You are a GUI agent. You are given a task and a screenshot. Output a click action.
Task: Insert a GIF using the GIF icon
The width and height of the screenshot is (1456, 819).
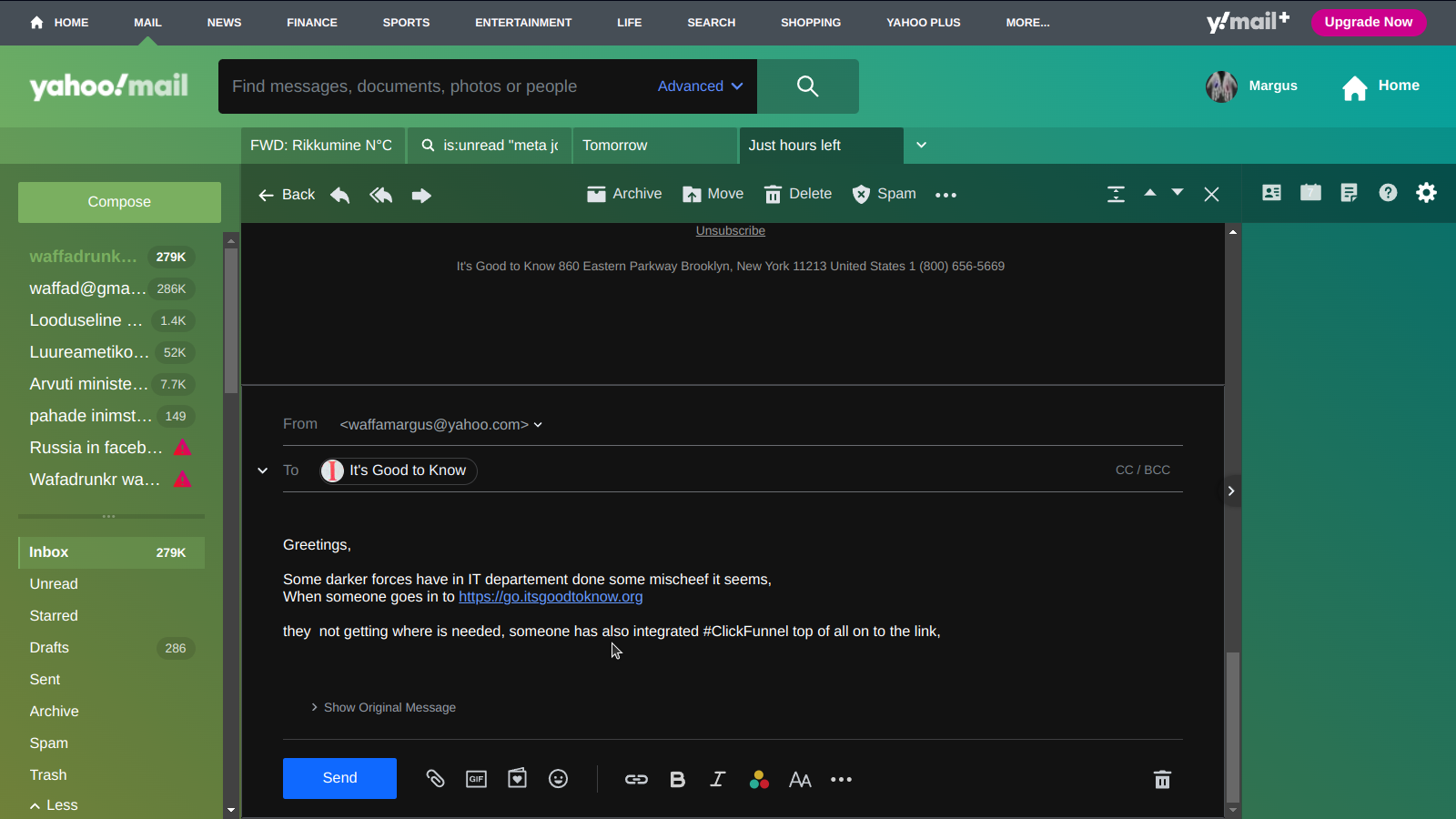(x=476, y=779)
